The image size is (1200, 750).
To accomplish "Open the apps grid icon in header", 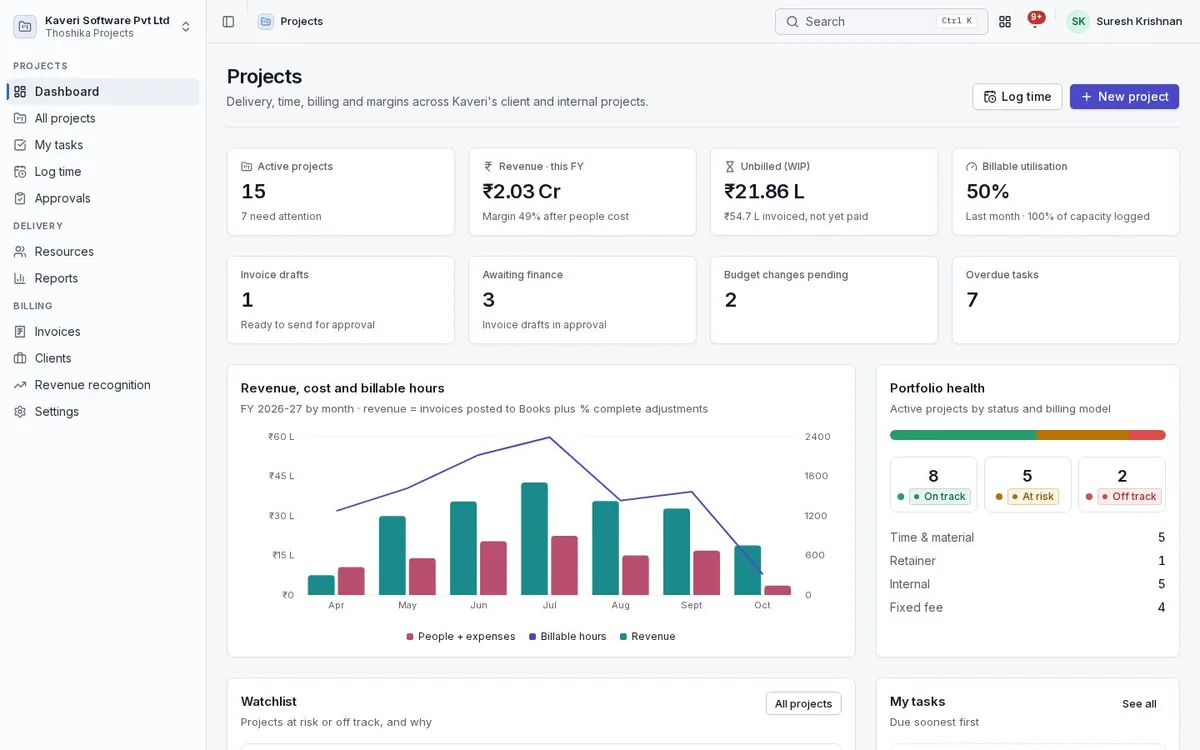I will pyautogui.click(x=1005, y=21).
